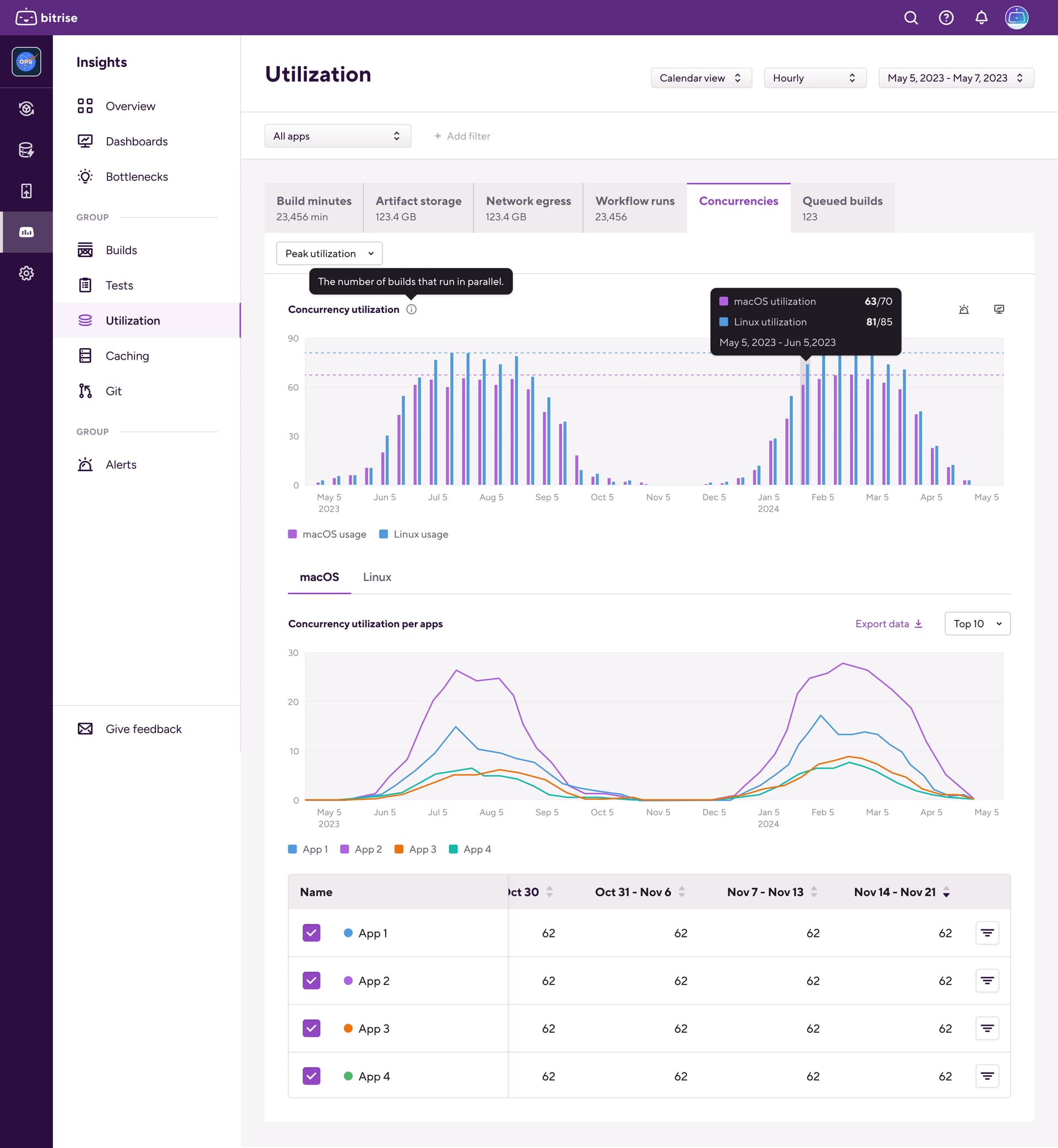Screen dimensions: 1058x1148
Task: Uncheck the App 1 checkbox
Action: pos(311,933)
